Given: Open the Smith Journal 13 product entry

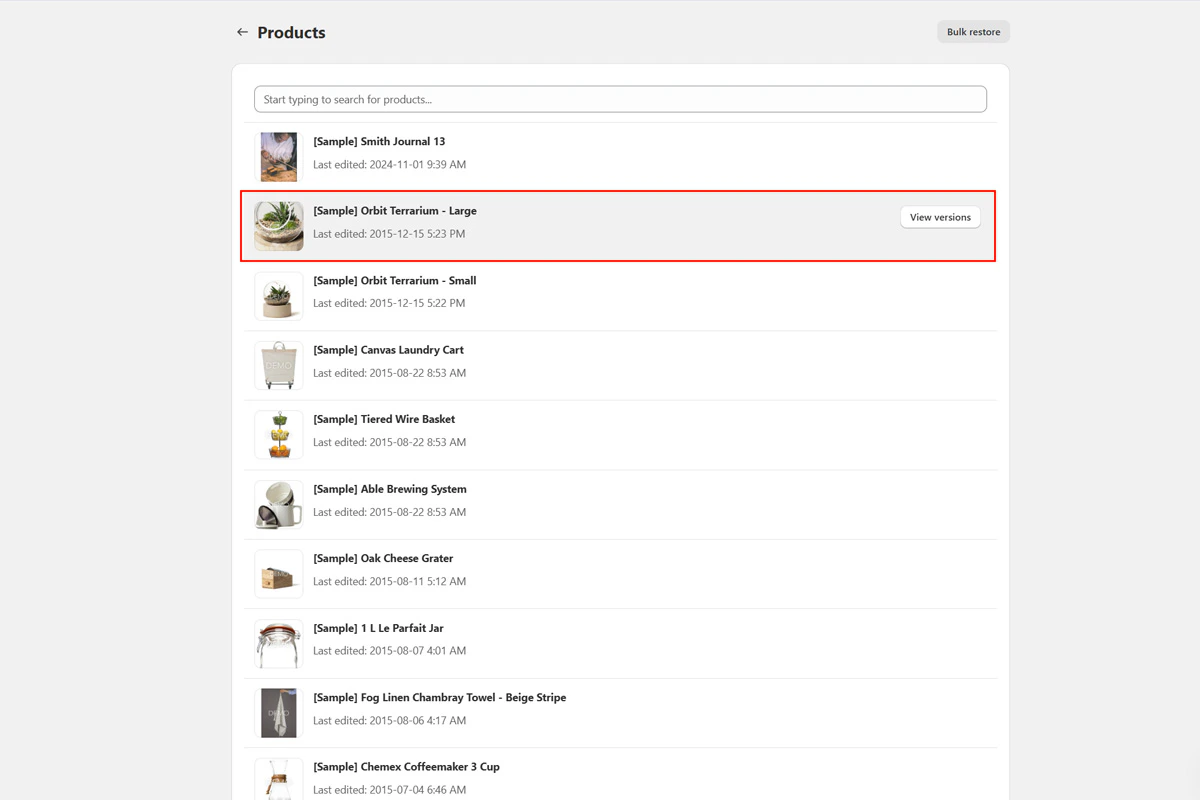Looking at the screenshot, I should (x=379, y=141).
